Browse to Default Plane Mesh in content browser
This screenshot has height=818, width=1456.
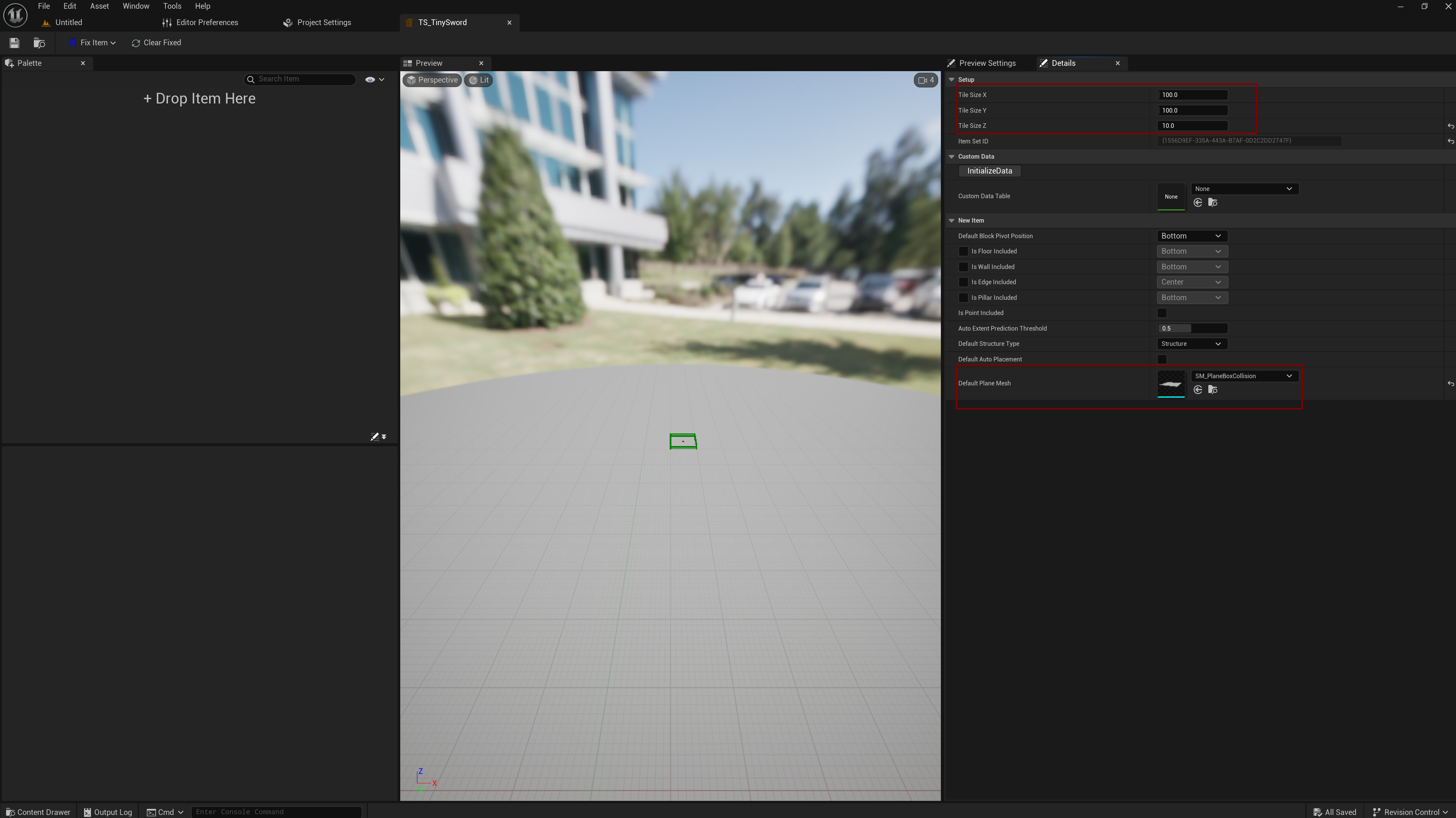pyautogui.click(x=1213, y=390)
